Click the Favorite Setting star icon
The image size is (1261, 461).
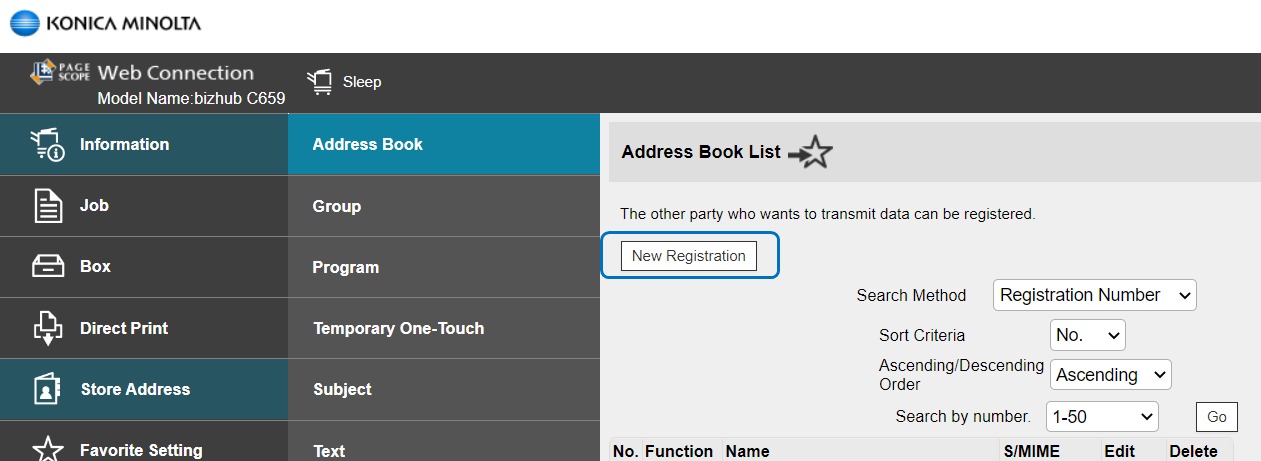coord(48,449)
